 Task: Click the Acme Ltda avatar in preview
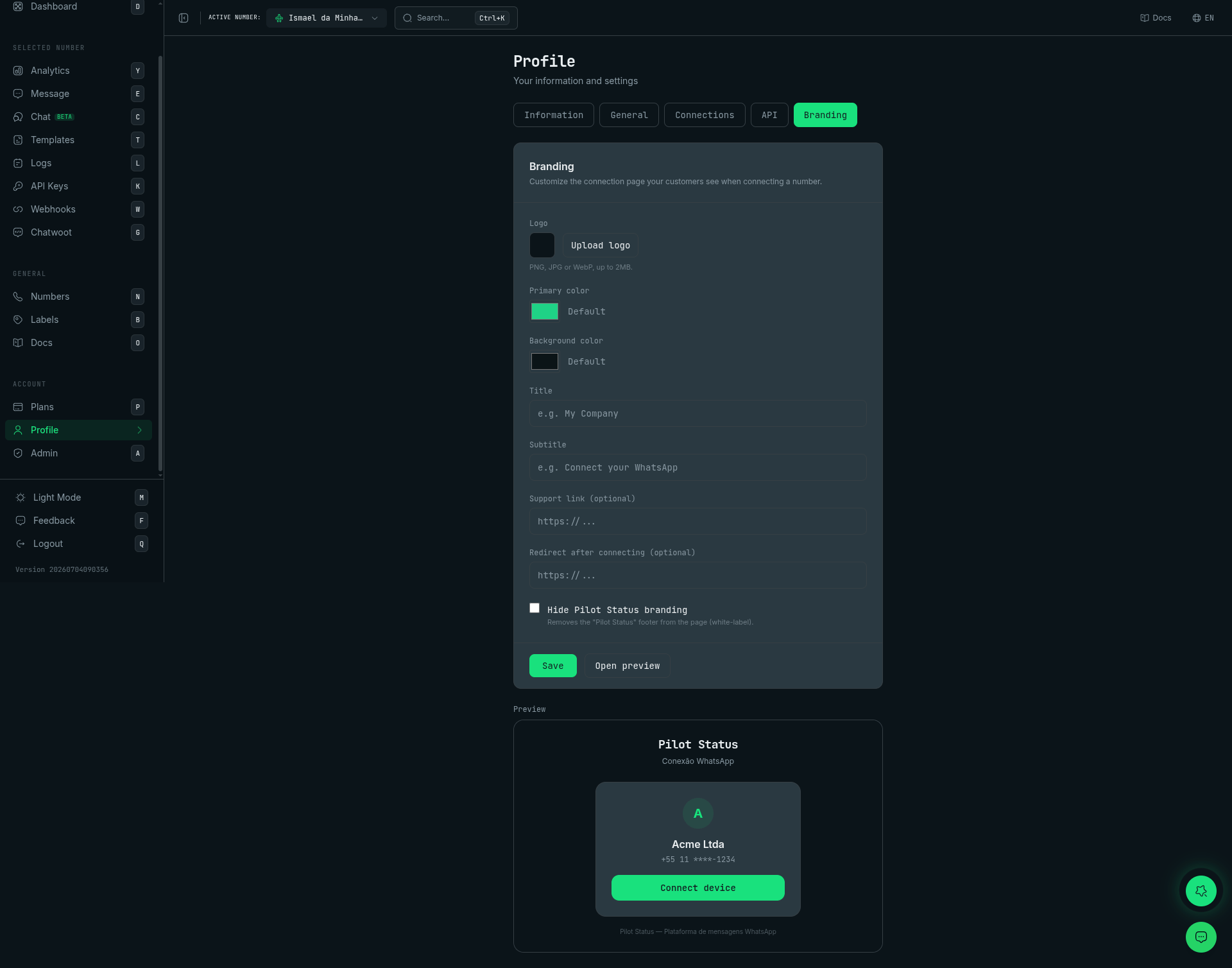click(x=698, y=813)
